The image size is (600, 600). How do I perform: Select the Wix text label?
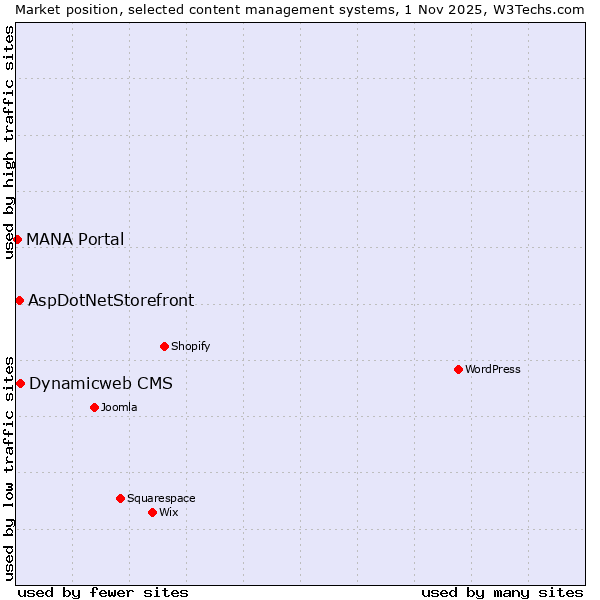pos(168,512)
